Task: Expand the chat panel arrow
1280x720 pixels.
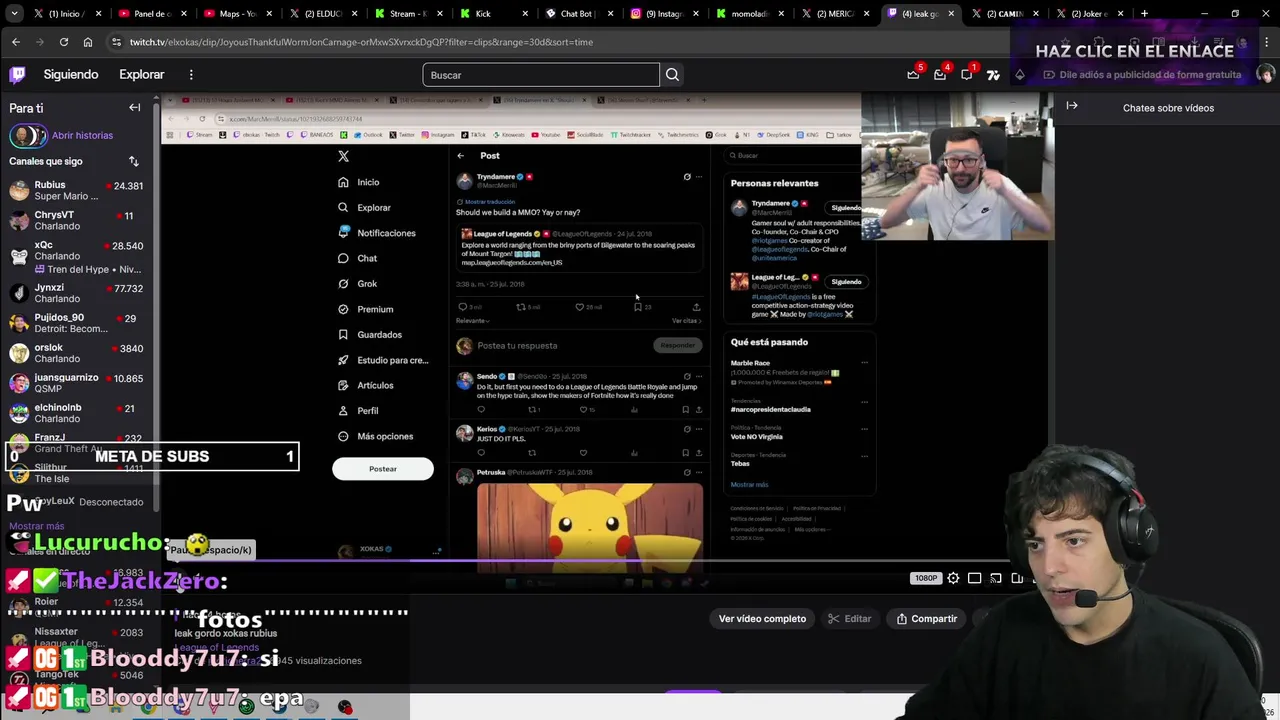Action: point(1072,106)
